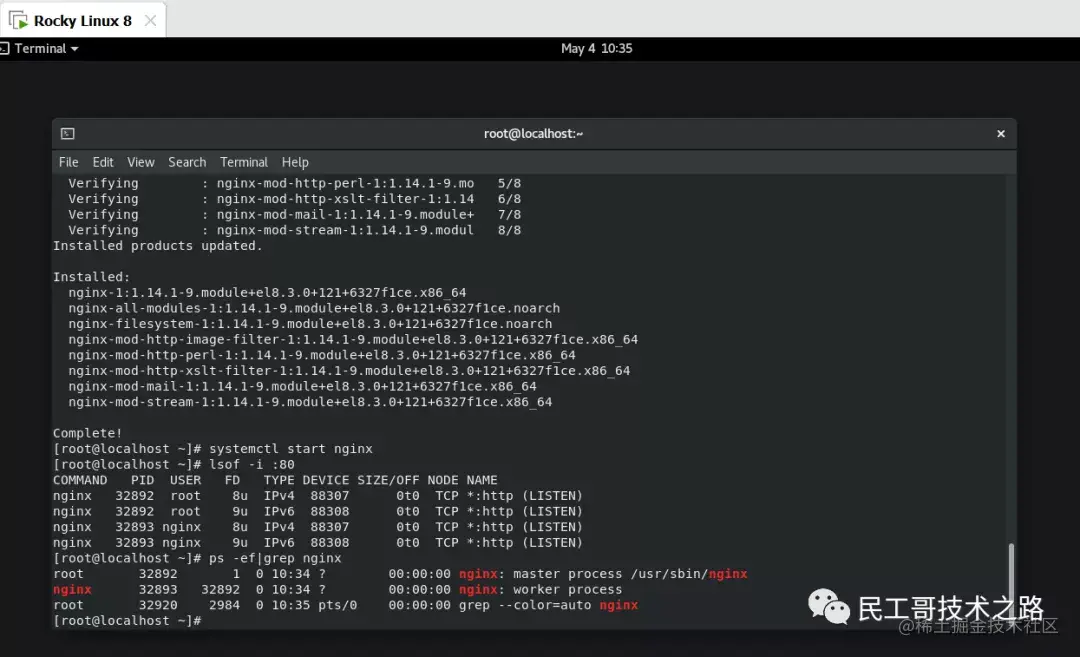Open the Help menu
The image size is (1080, 657).
click(x=295, y=162)
